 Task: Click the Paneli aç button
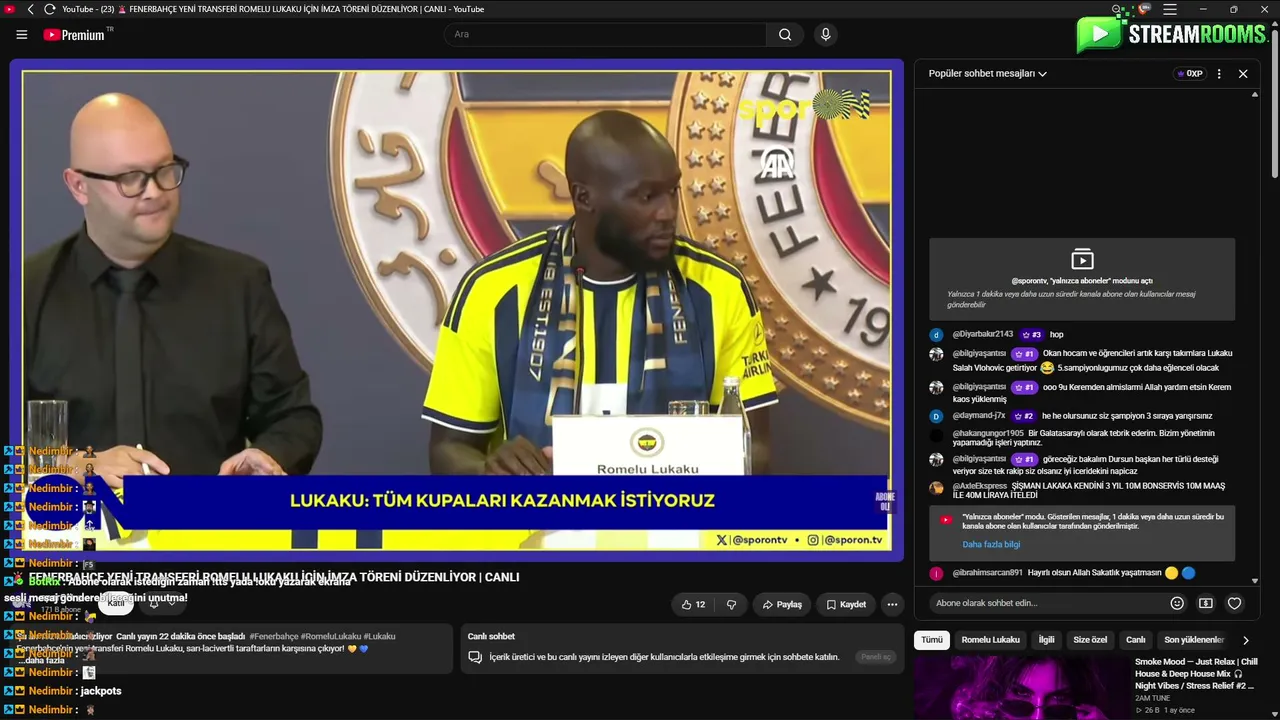[875, 657]
